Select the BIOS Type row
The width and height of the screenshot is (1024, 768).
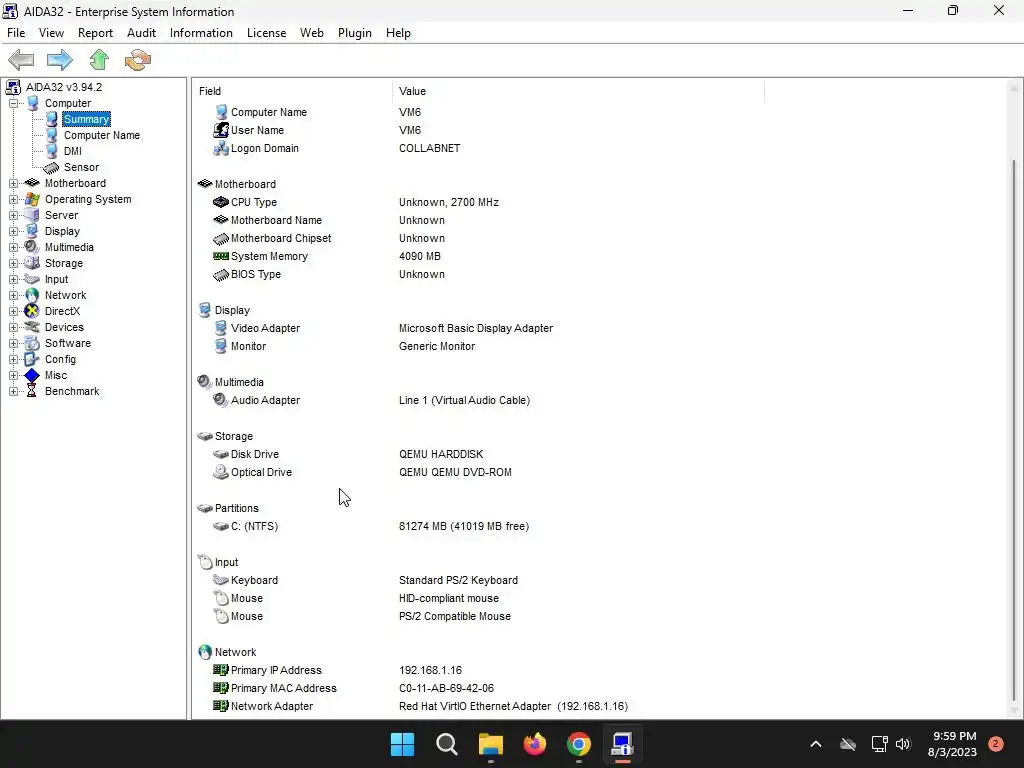480,274
